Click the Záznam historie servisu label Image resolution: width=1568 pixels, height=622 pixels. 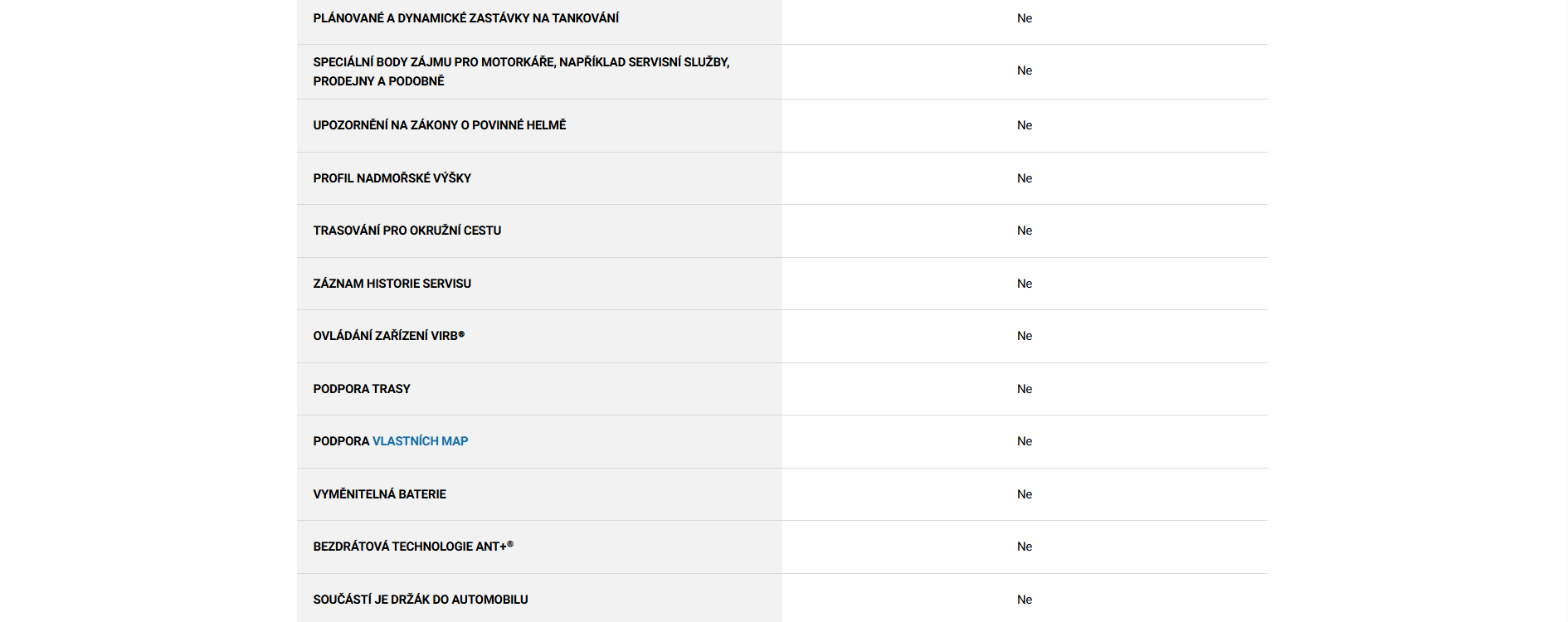pos(392,284)
